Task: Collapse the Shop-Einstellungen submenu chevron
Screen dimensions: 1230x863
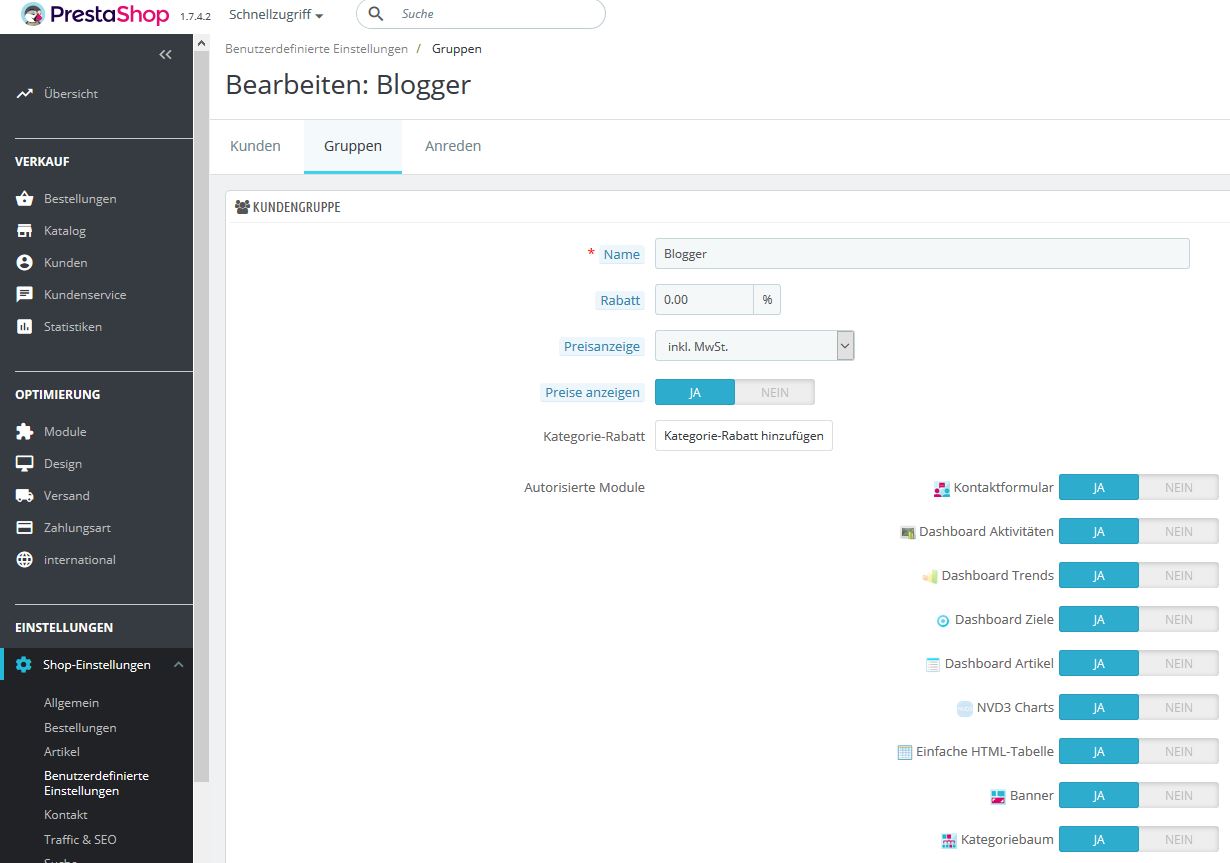Action: pyautogui.click(x=178, y=664)
